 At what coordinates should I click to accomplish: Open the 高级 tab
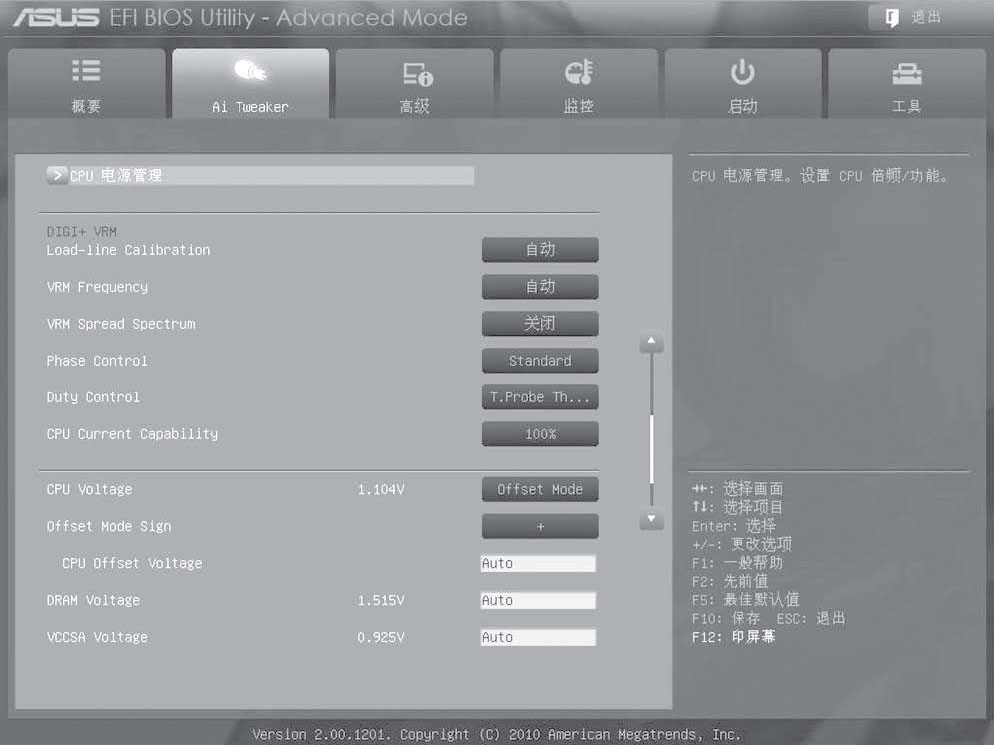tap(415, 84)
